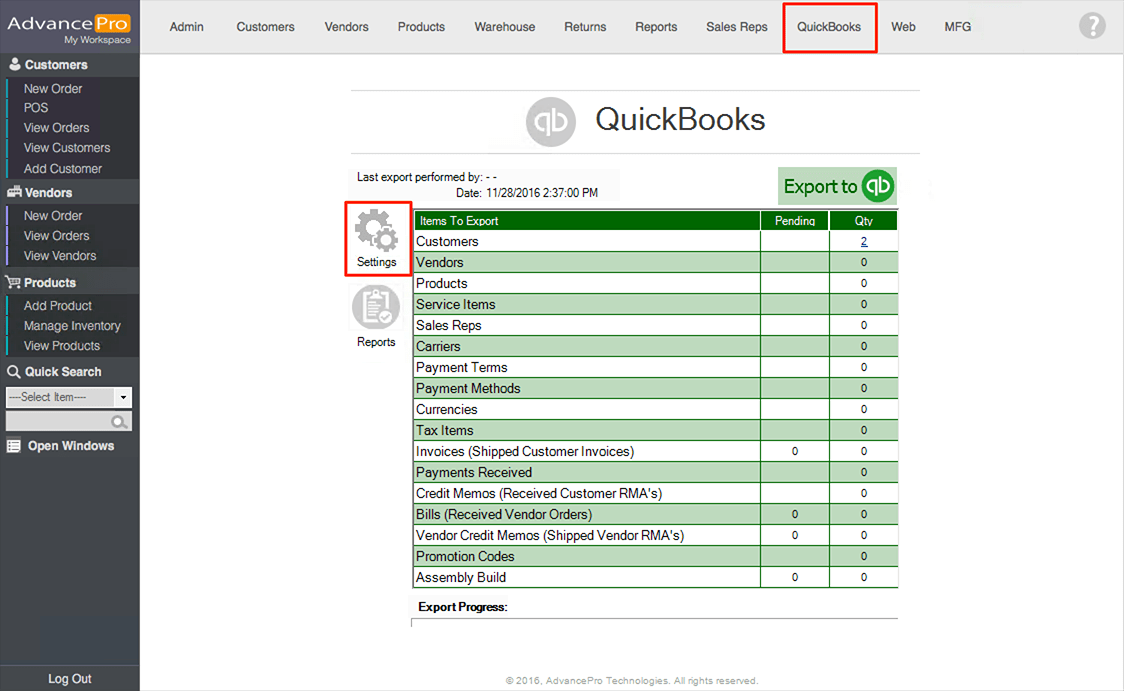The width and height of the screenshot is (1124, 691).
Task: Click the Currencies row
Action: tap(655, 409)
